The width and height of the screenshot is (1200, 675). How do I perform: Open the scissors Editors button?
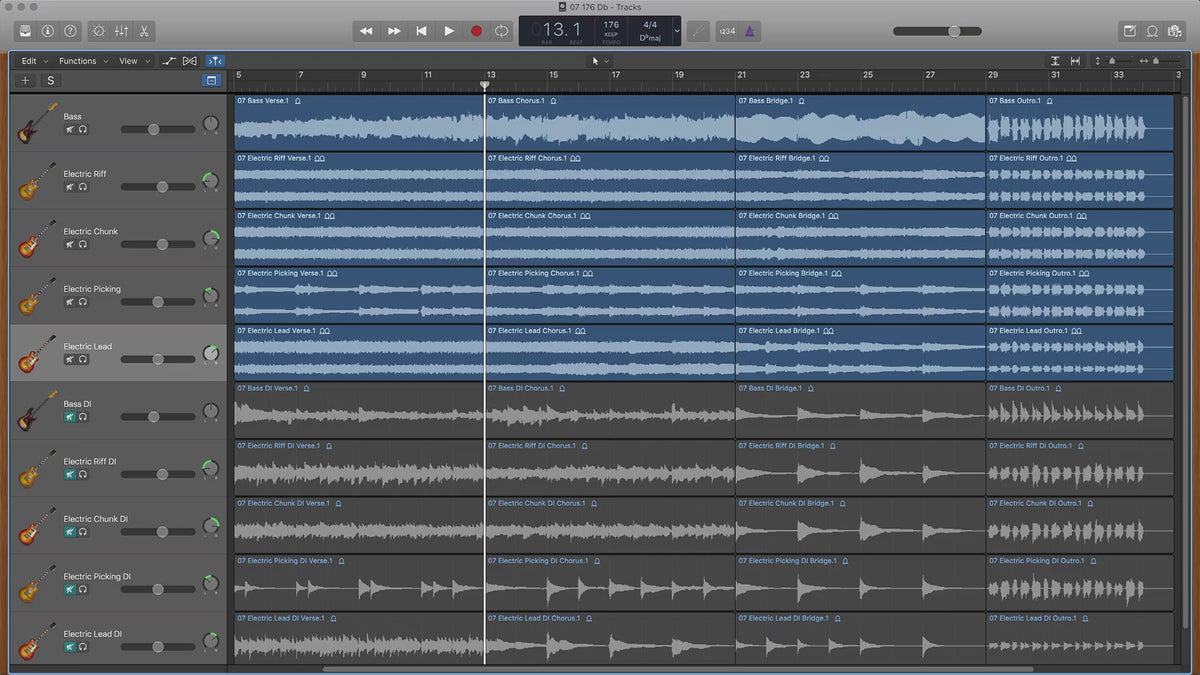coord(144,31)
